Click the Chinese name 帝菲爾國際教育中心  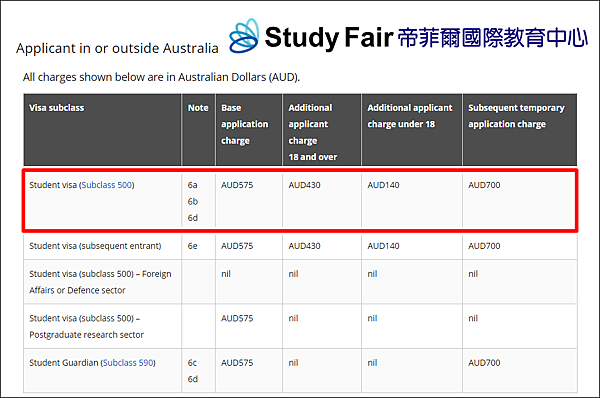pos(492,38)
